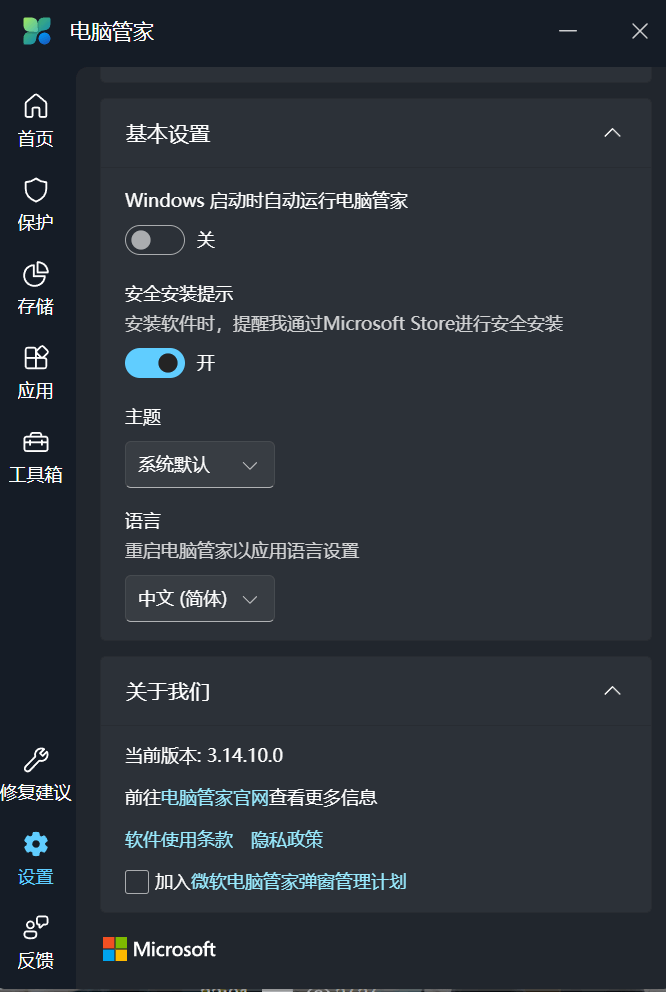Open the 微软电脑管家弹窗管理计划 link
The height and width of the screenshot is (993, 667).
[298, 882]
